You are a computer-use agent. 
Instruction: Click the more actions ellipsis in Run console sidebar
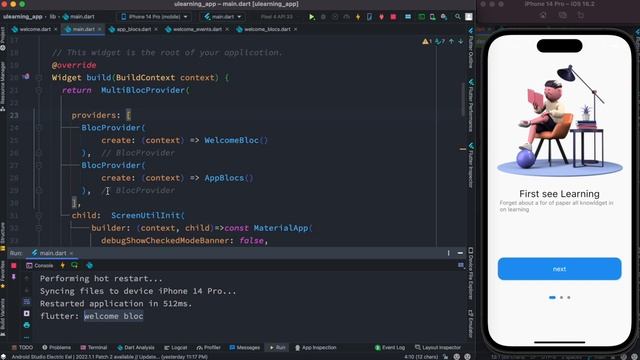pos(27,338)
